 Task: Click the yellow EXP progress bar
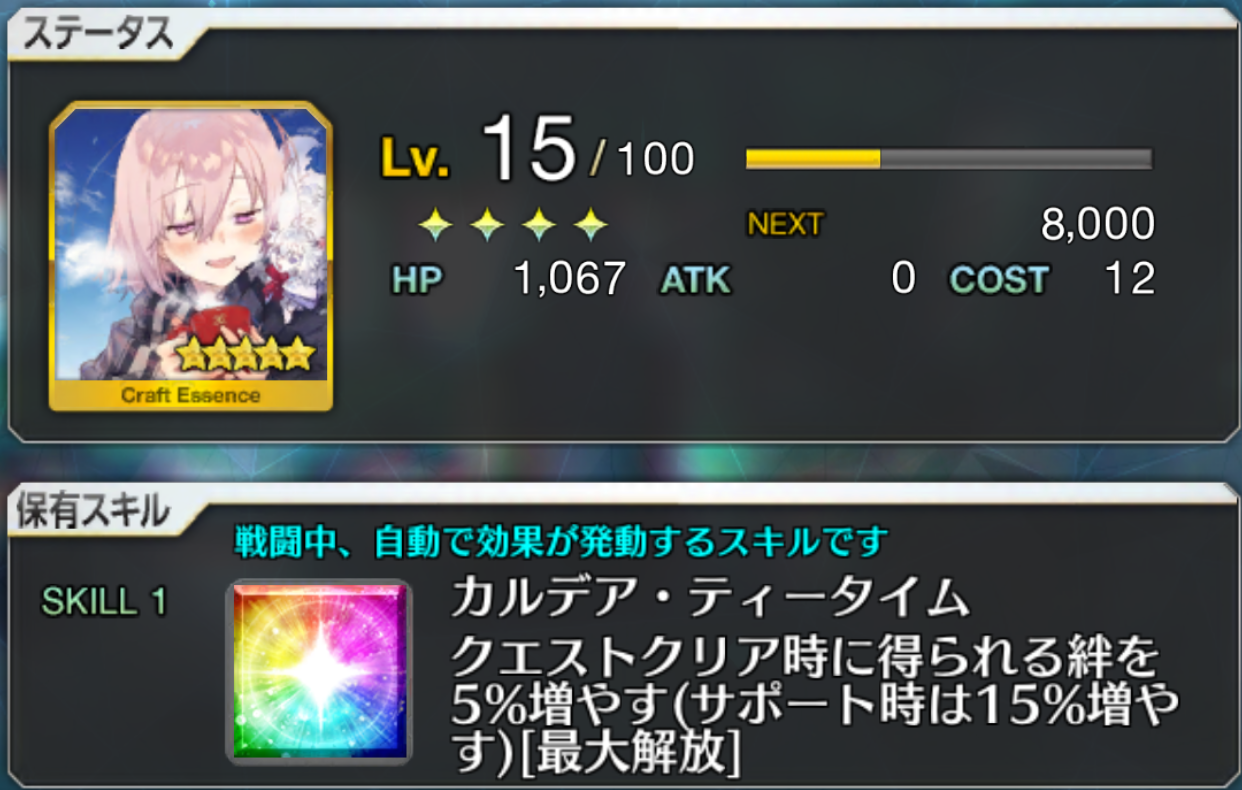tap(949, 159)
